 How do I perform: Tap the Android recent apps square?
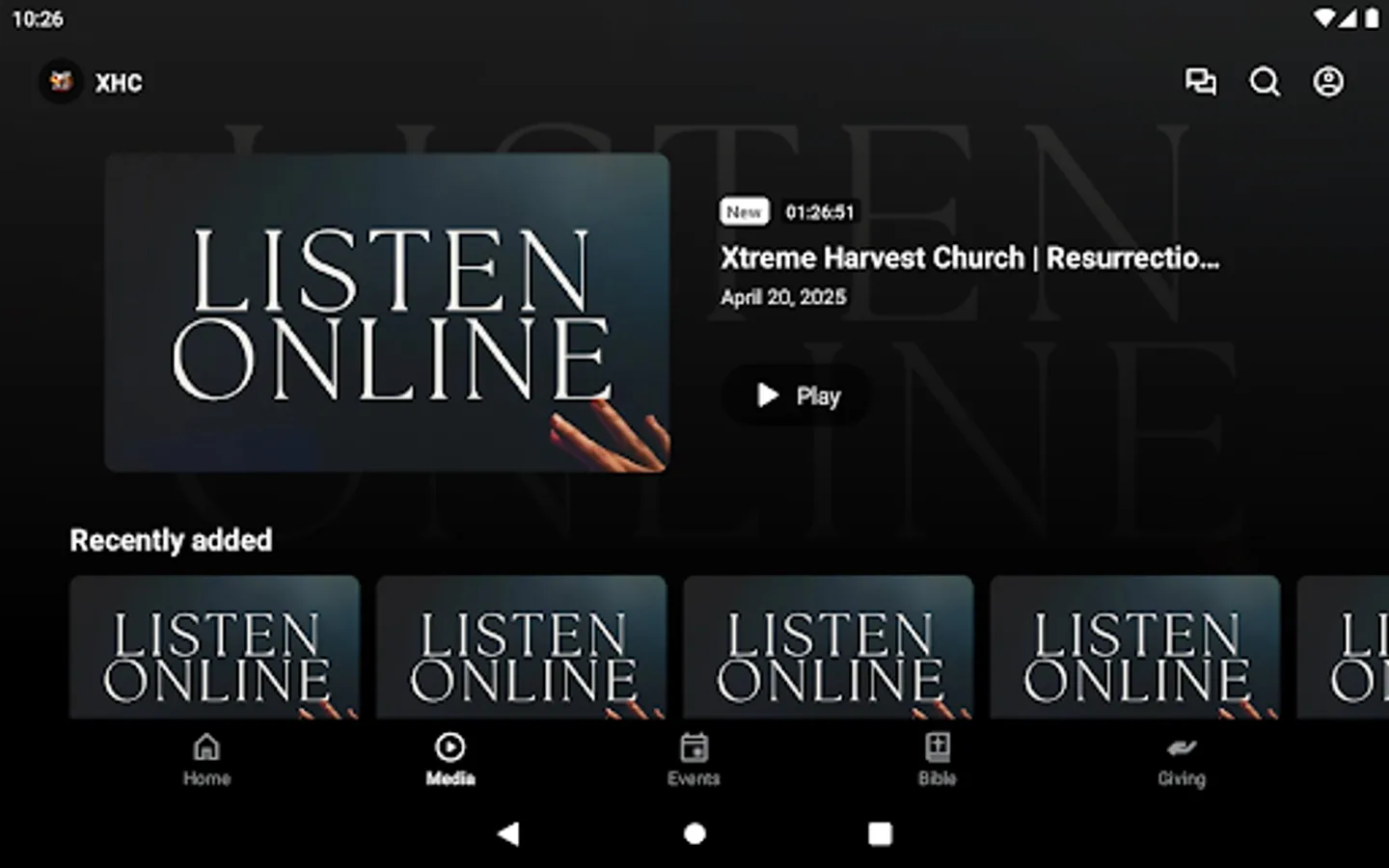(880, 833)
